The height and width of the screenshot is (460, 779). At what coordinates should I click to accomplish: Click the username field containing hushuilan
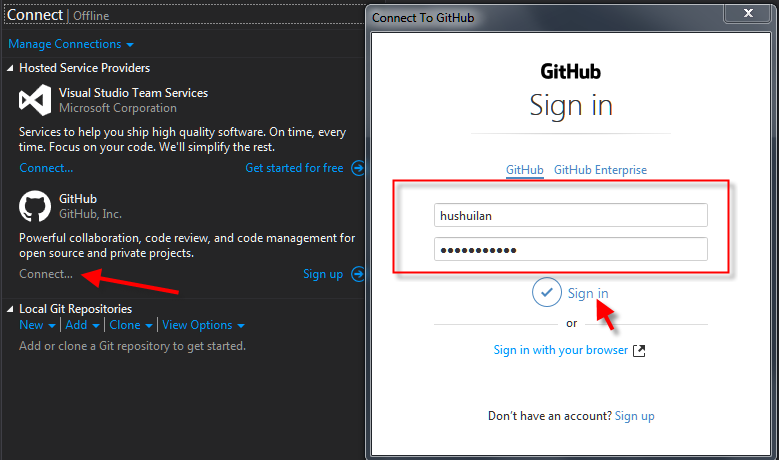(x=571, y=215)
